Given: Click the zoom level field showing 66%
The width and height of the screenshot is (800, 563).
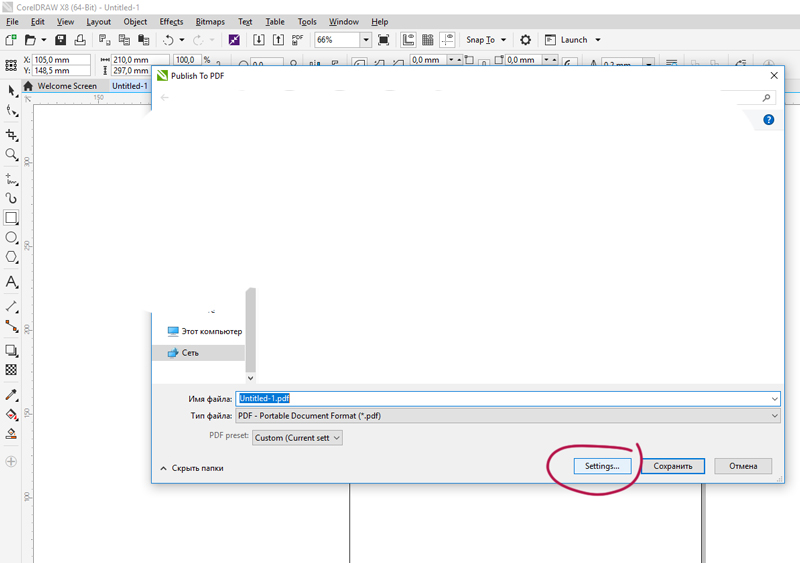Looking at the screenshot, I should pyautogui.click(x=338, y=40).
